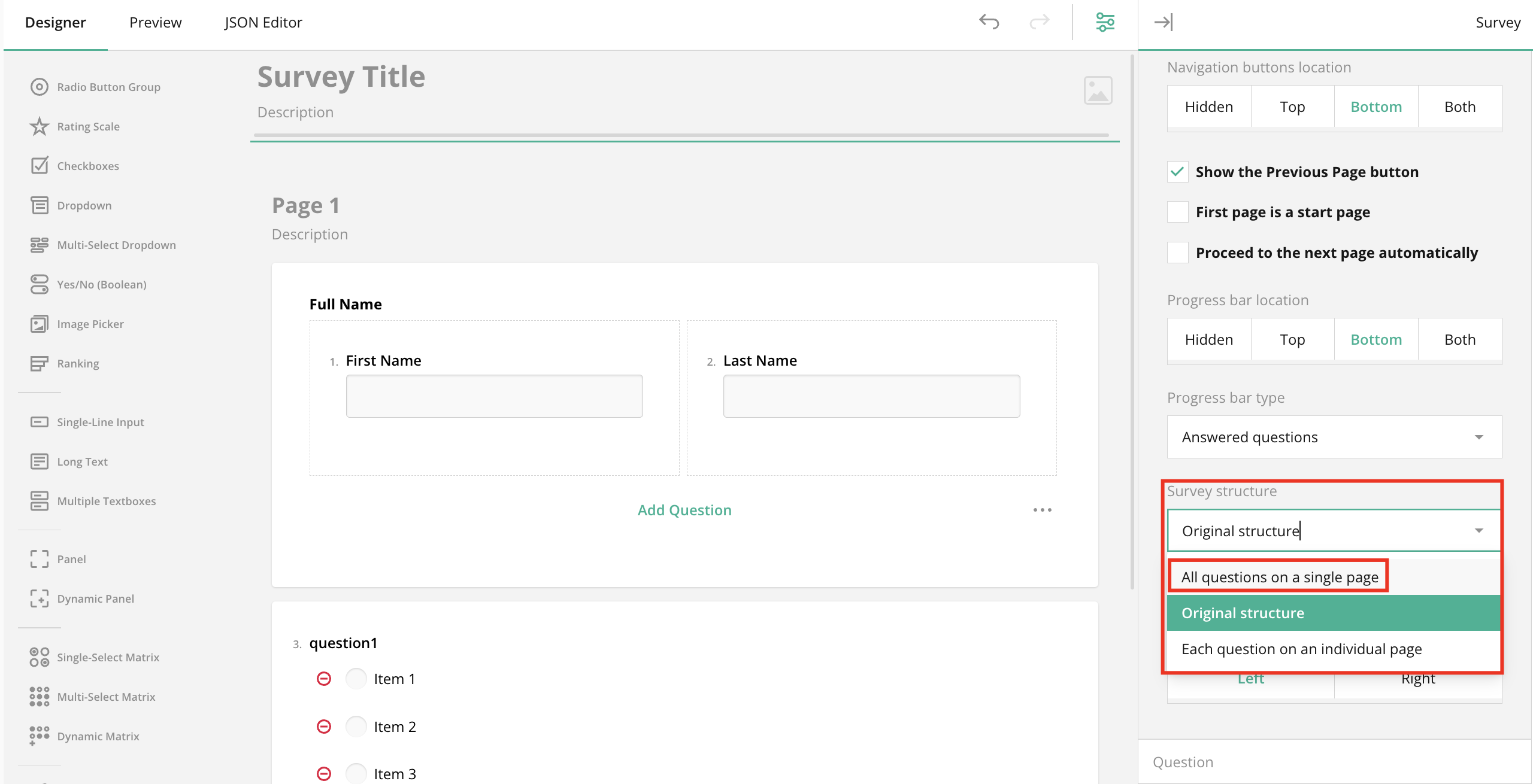The height and width of the screenshot is (784, 1533).
Task: Open the JSON Editor tab
Action: tap(263, 22)
